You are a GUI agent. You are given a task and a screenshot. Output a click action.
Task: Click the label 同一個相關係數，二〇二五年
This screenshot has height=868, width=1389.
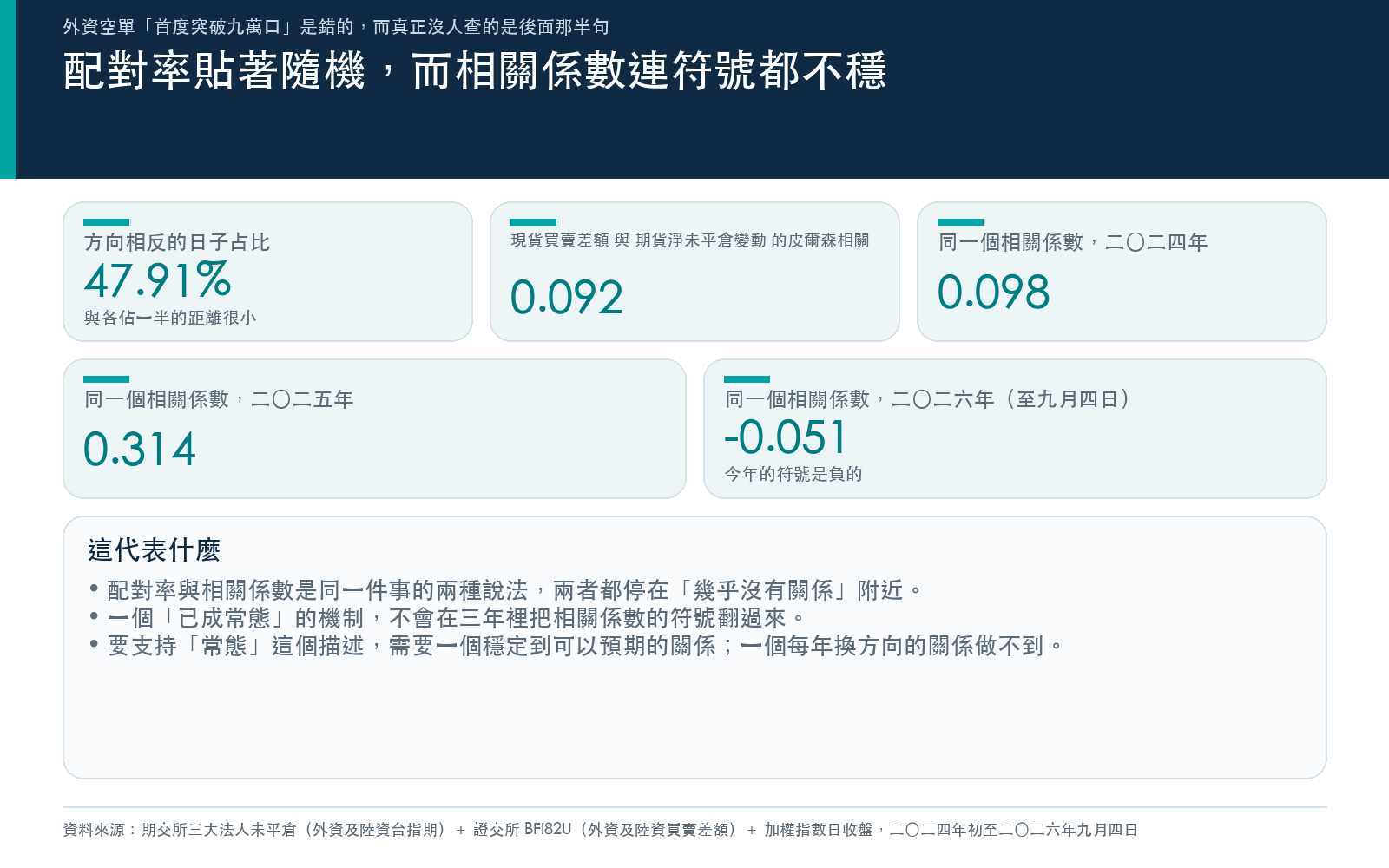pyautogui.click(x=219, y=399)
